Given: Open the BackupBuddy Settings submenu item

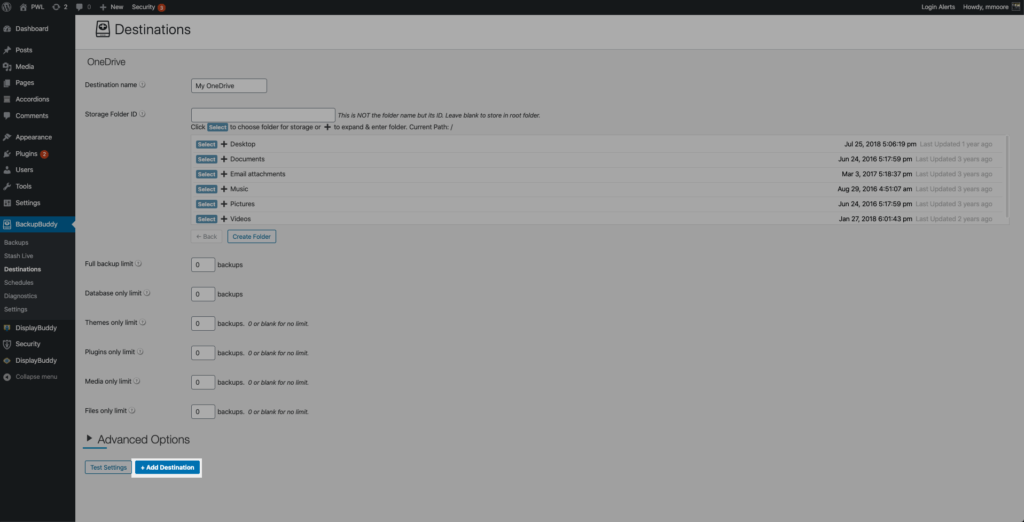Looking at the screenshot, I should point(16,309).
